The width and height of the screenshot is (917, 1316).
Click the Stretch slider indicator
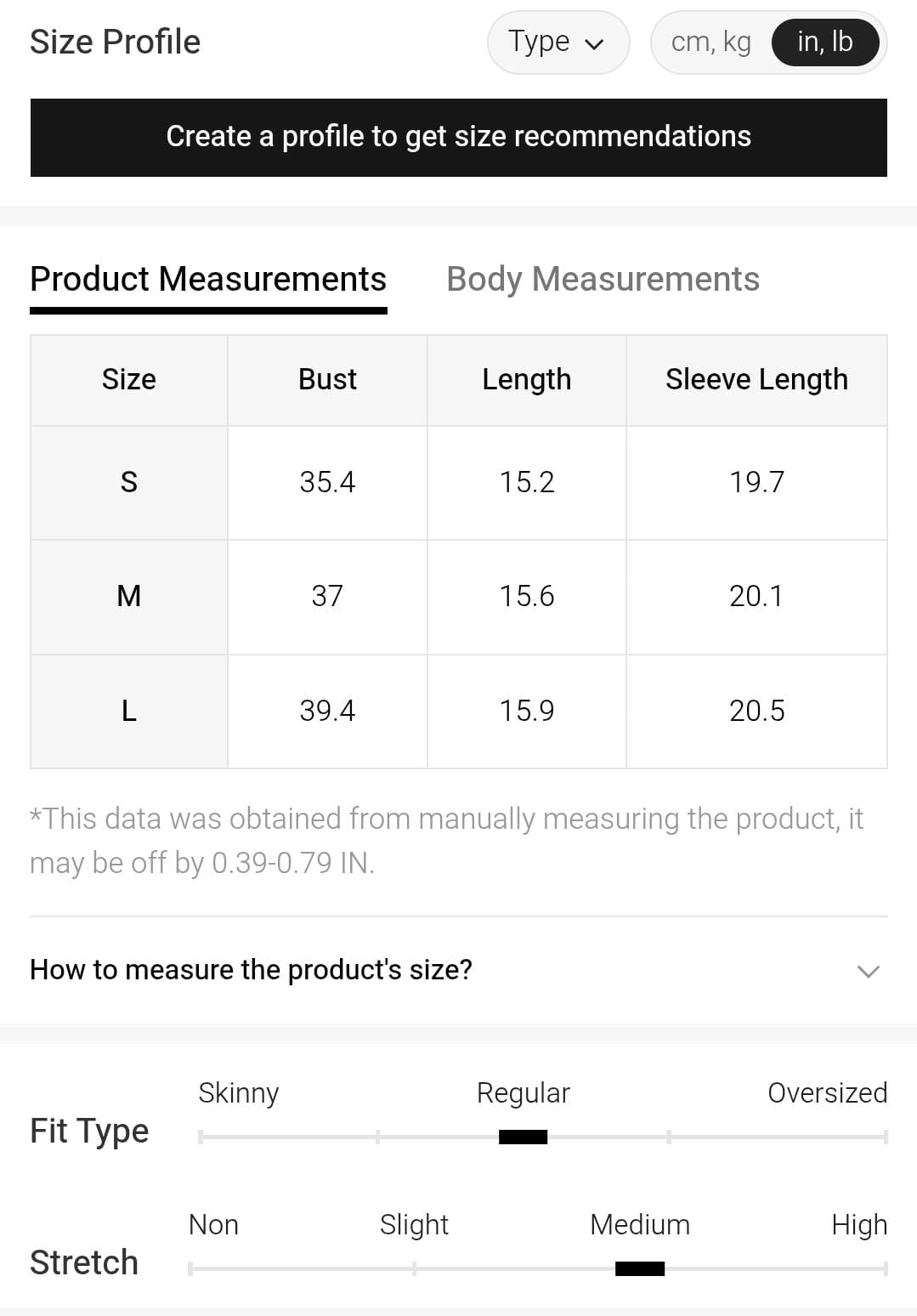click(x=639, y=1268)
